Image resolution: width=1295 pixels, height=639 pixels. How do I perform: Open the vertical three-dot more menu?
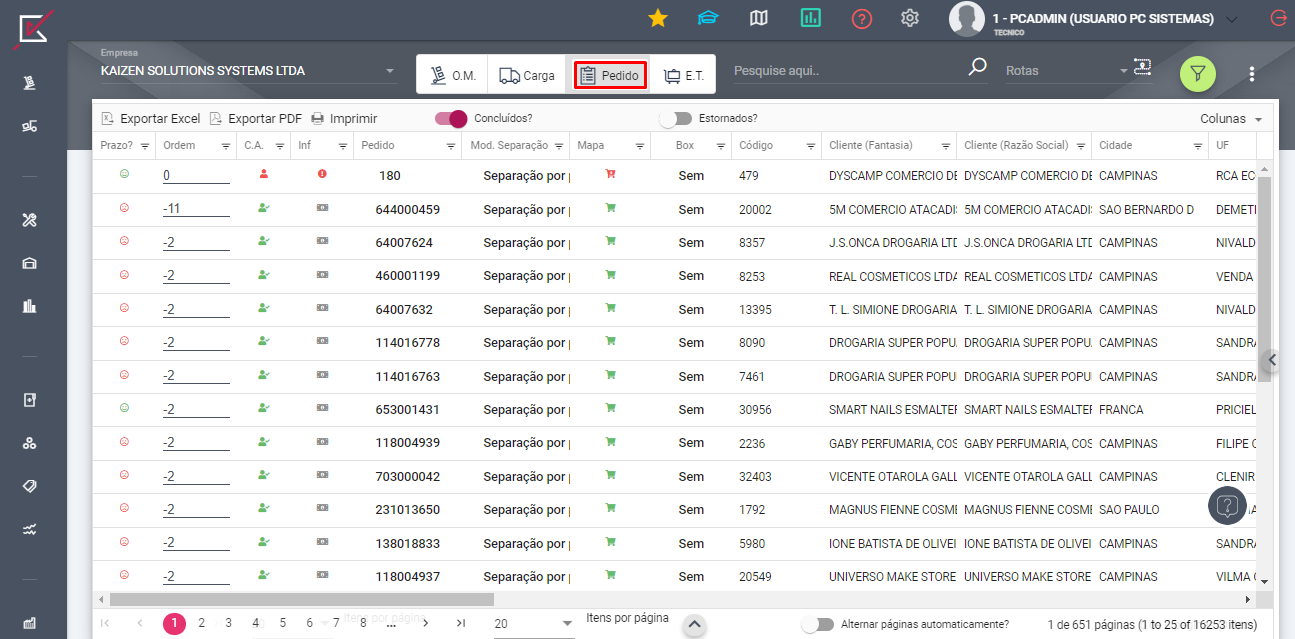[x=1252, y=74]
